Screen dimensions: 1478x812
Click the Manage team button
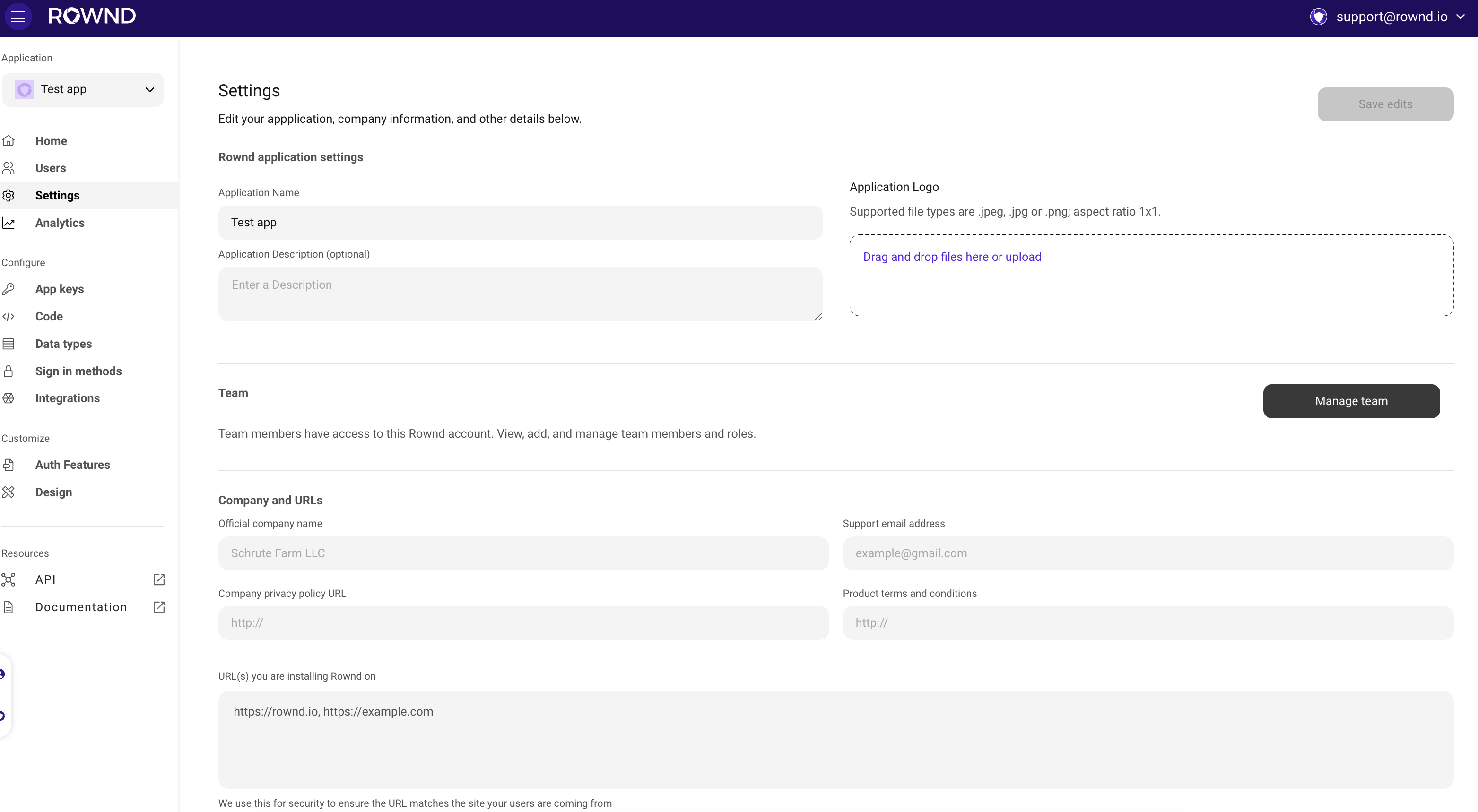point(1351,401)
